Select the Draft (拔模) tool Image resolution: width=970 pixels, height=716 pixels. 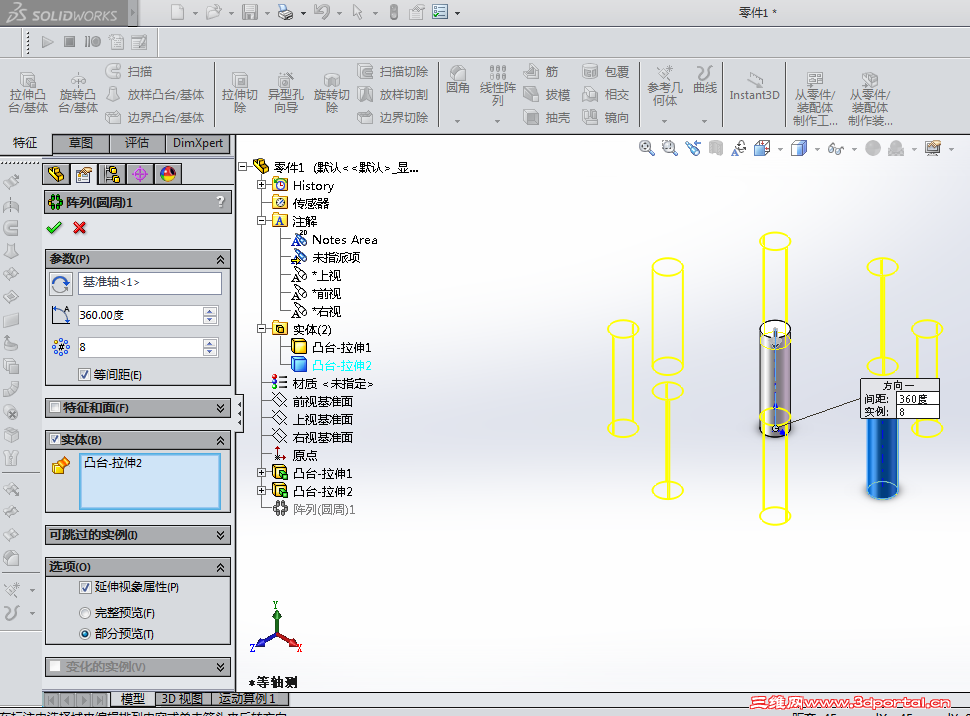pyautogui.click(x=546, y=94)
